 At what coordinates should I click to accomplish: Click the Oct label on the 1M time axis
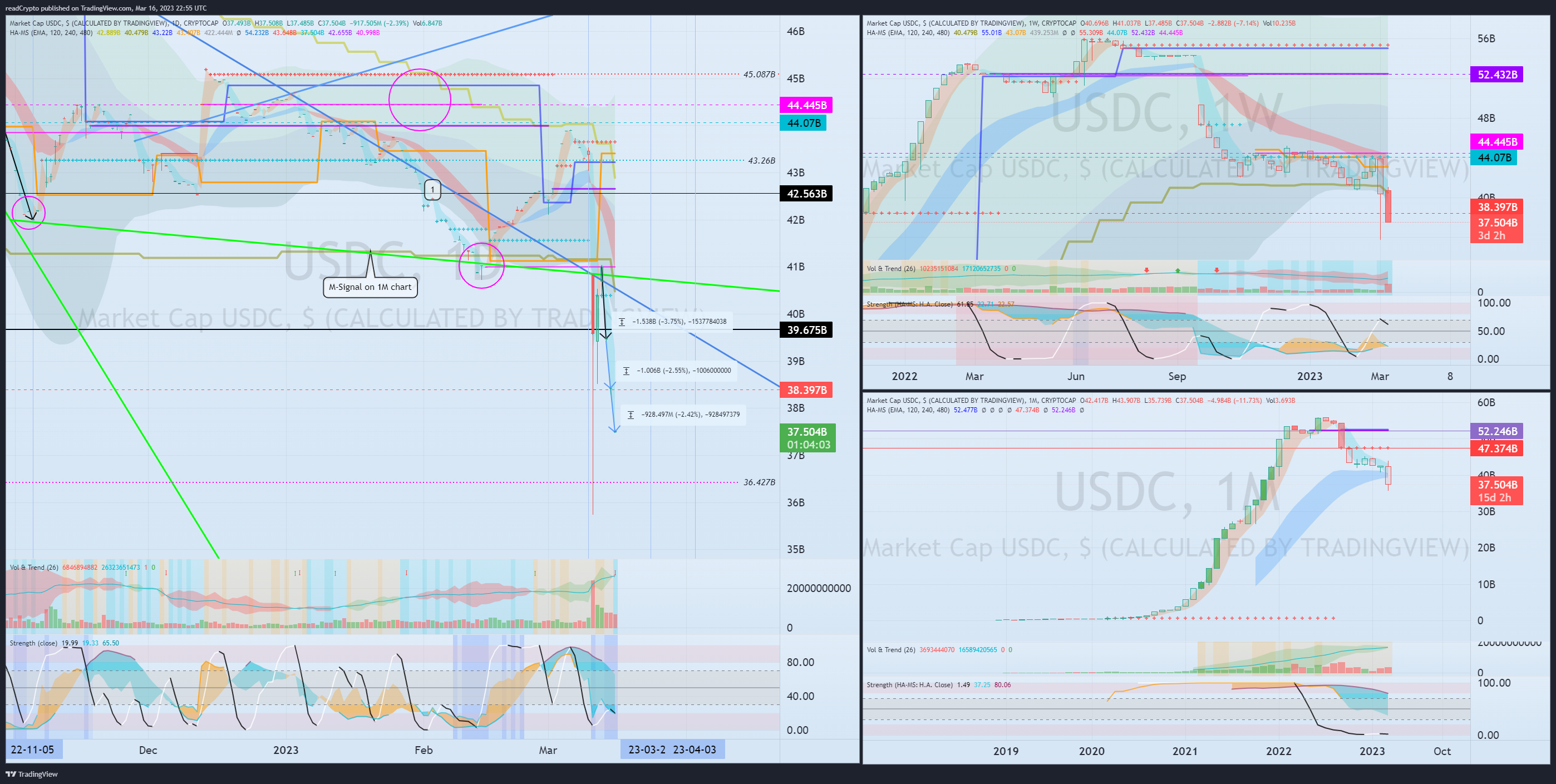1442,751
